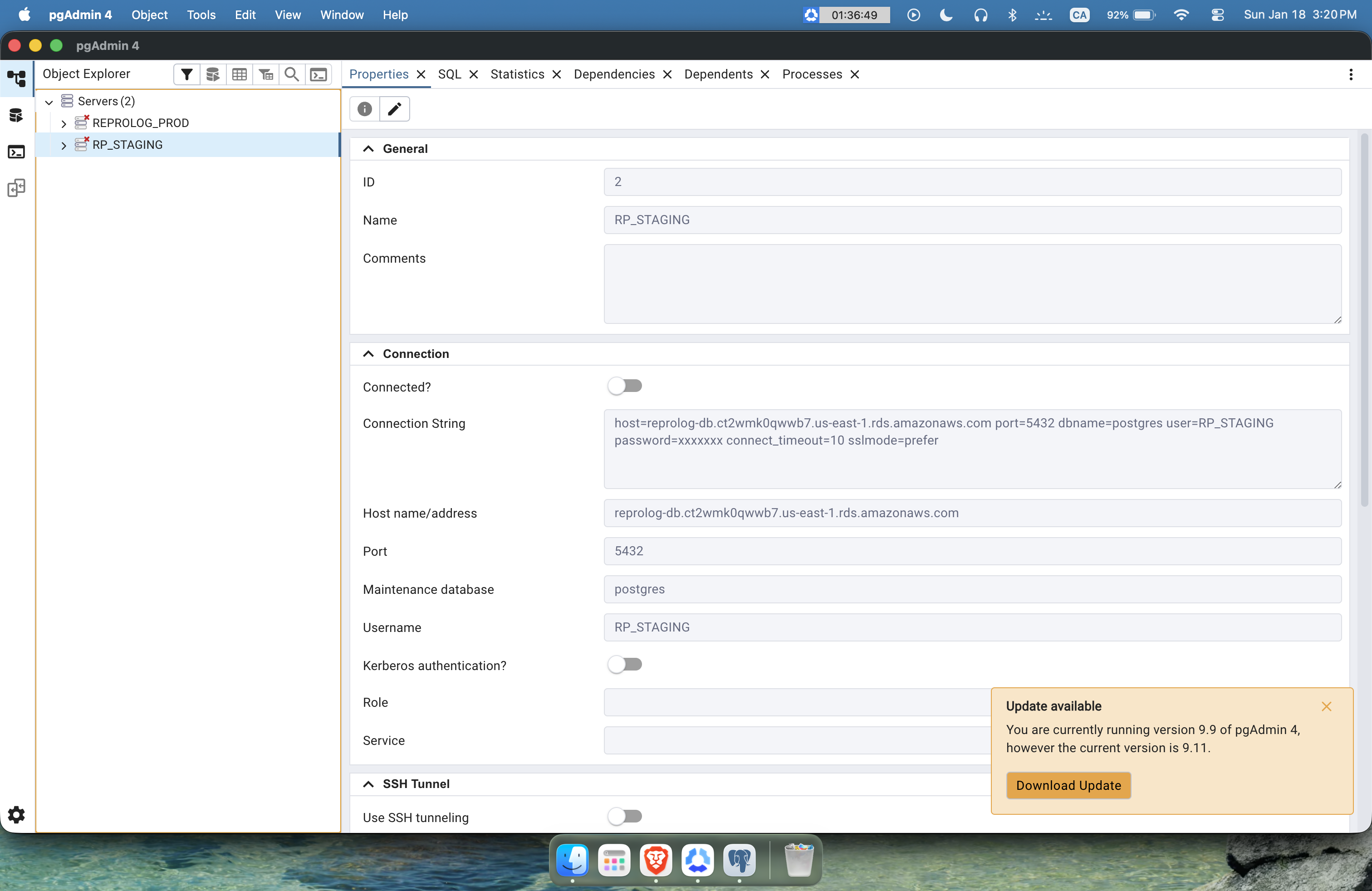Open the Settings gear in sidebar
The width and height of the screenshot is (1372, 891).
tap(17, 814)
